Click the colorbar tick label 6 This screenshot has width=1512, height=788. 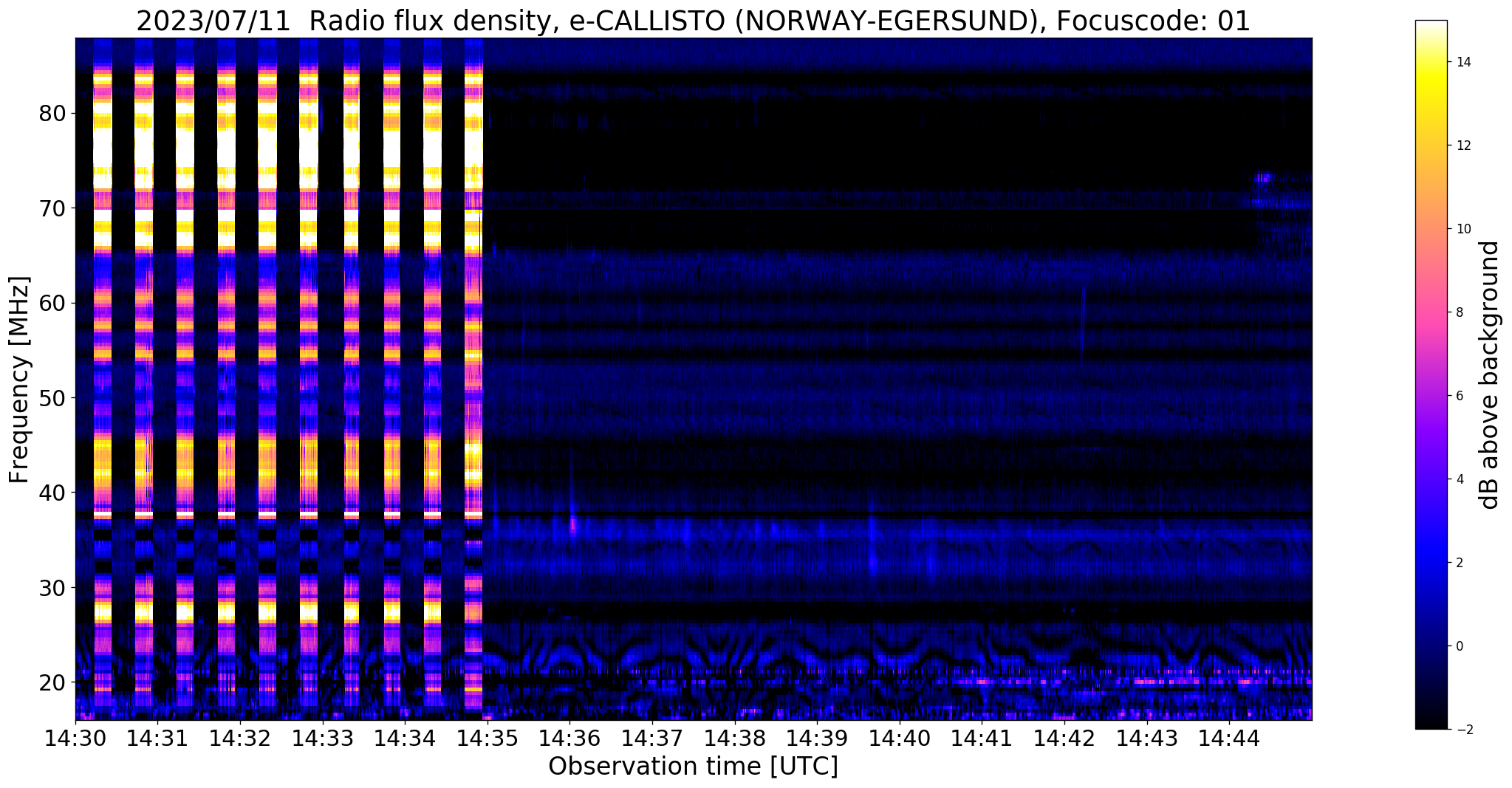[1460, 396]
